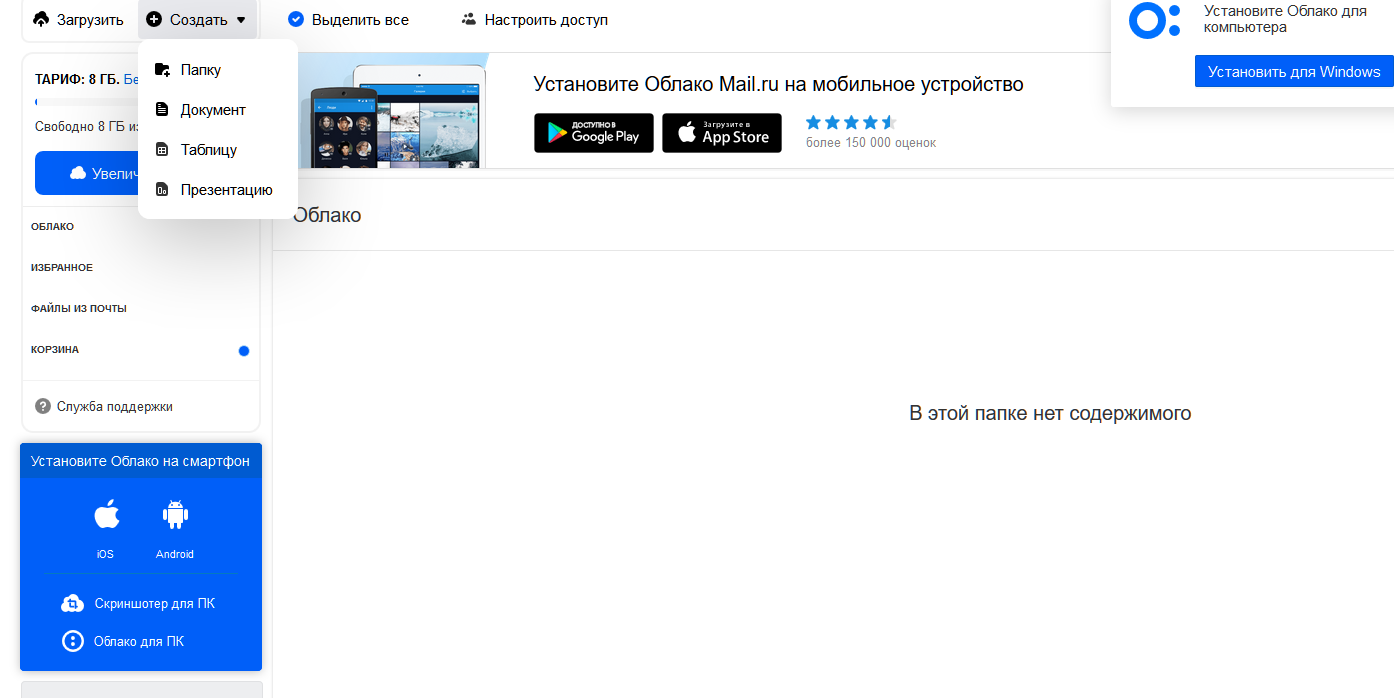
Task: Click the question mark support icon
Action: (x=43, y=406)
